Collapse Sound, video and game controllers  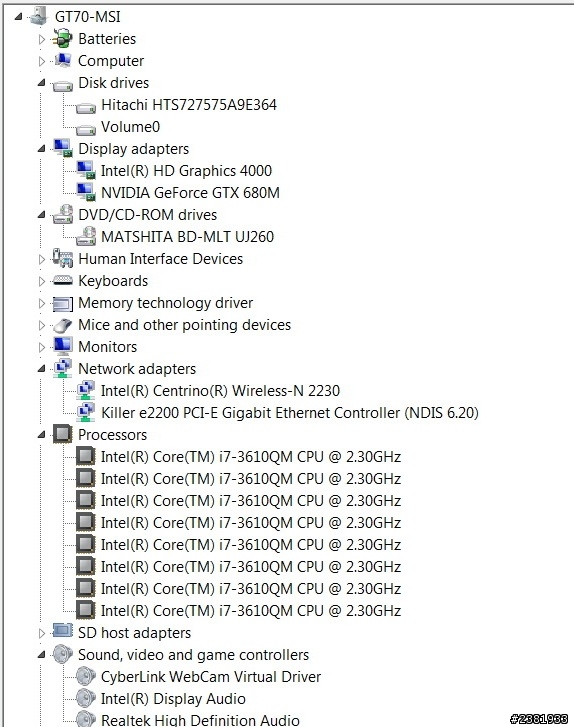[x=42, y=655]
